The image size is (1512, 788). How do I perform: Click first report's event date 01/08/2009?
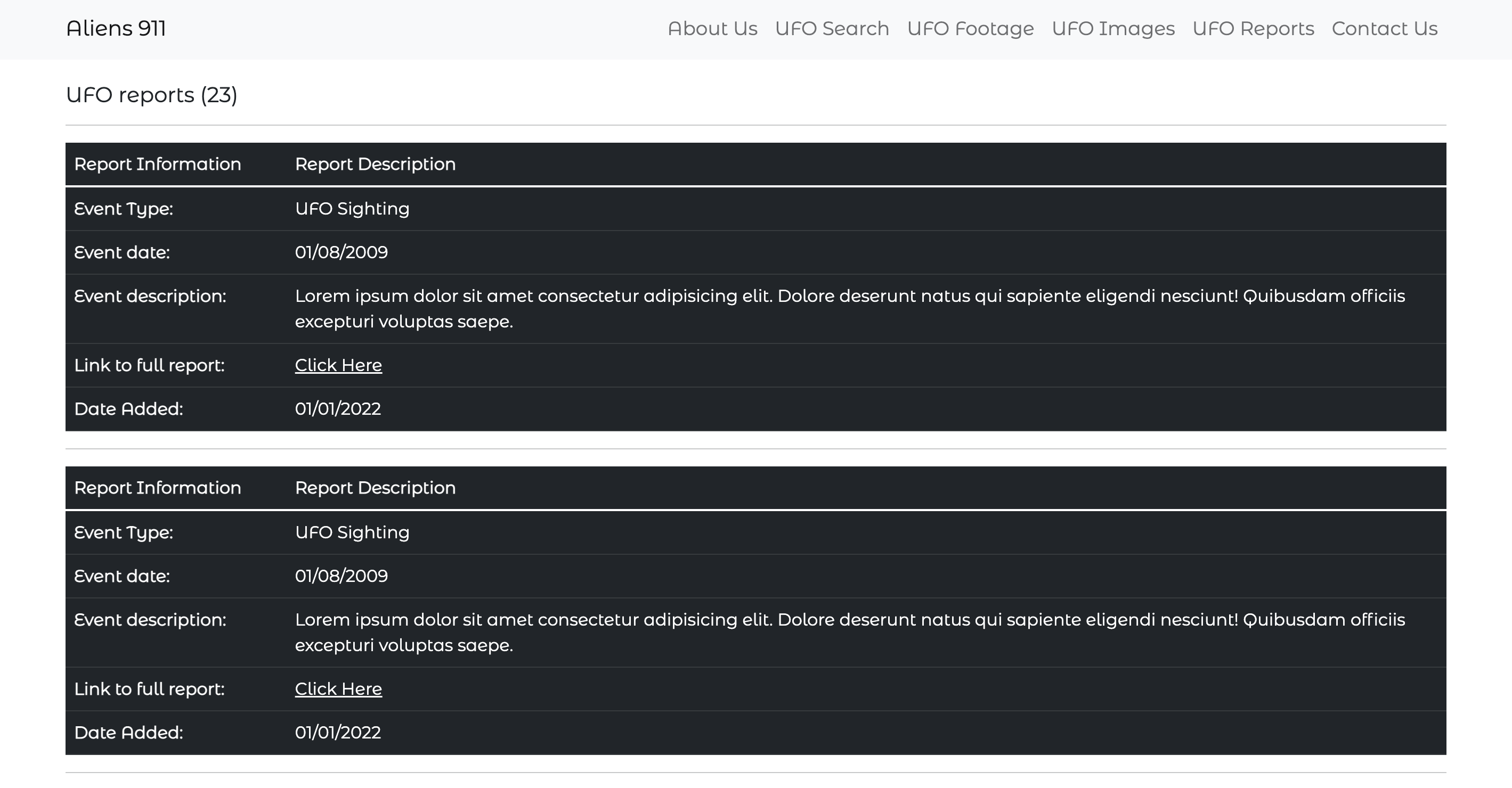coord(341,252)
